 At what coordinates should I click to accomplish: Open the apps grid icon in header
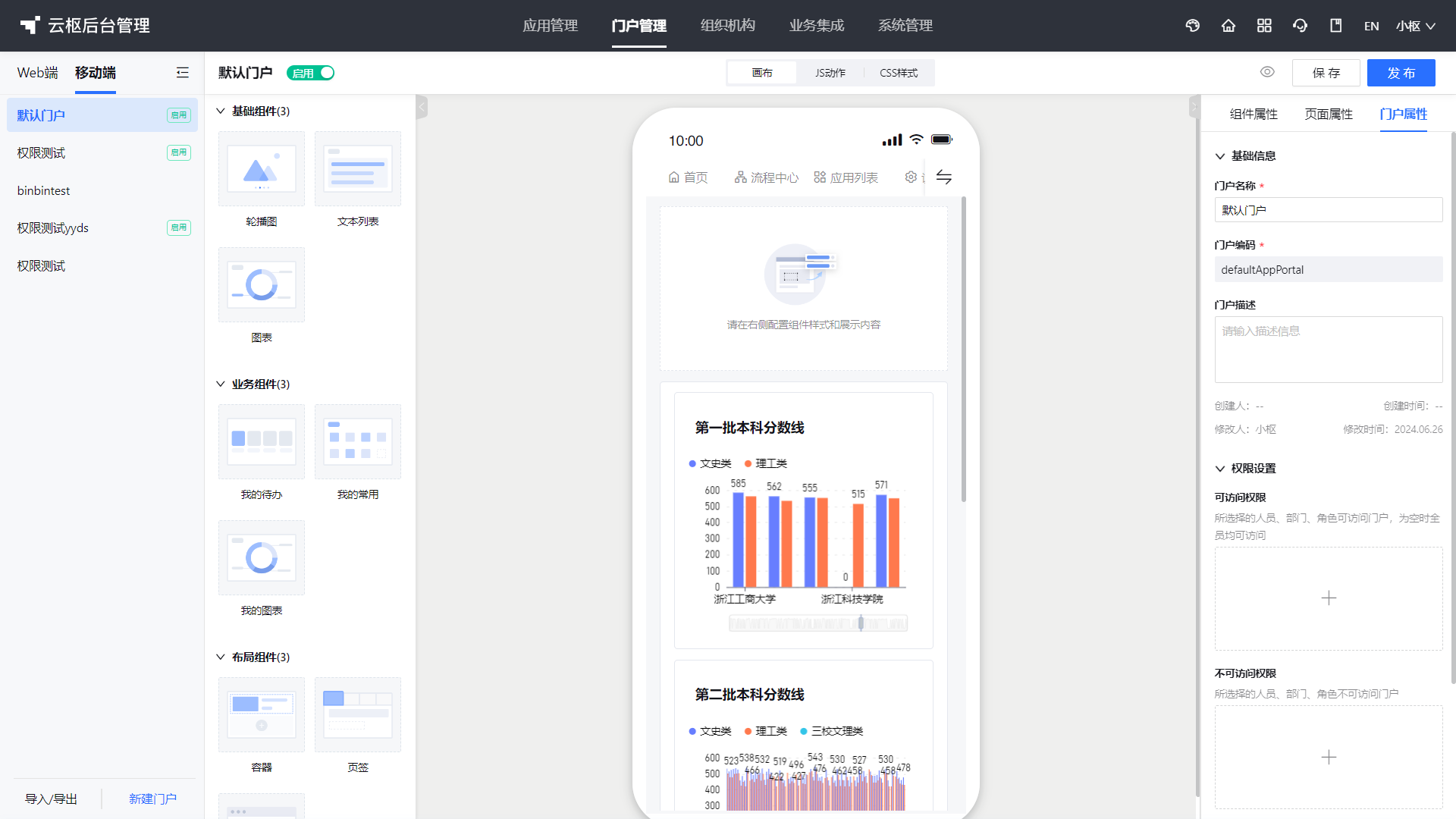(1264, 26)
